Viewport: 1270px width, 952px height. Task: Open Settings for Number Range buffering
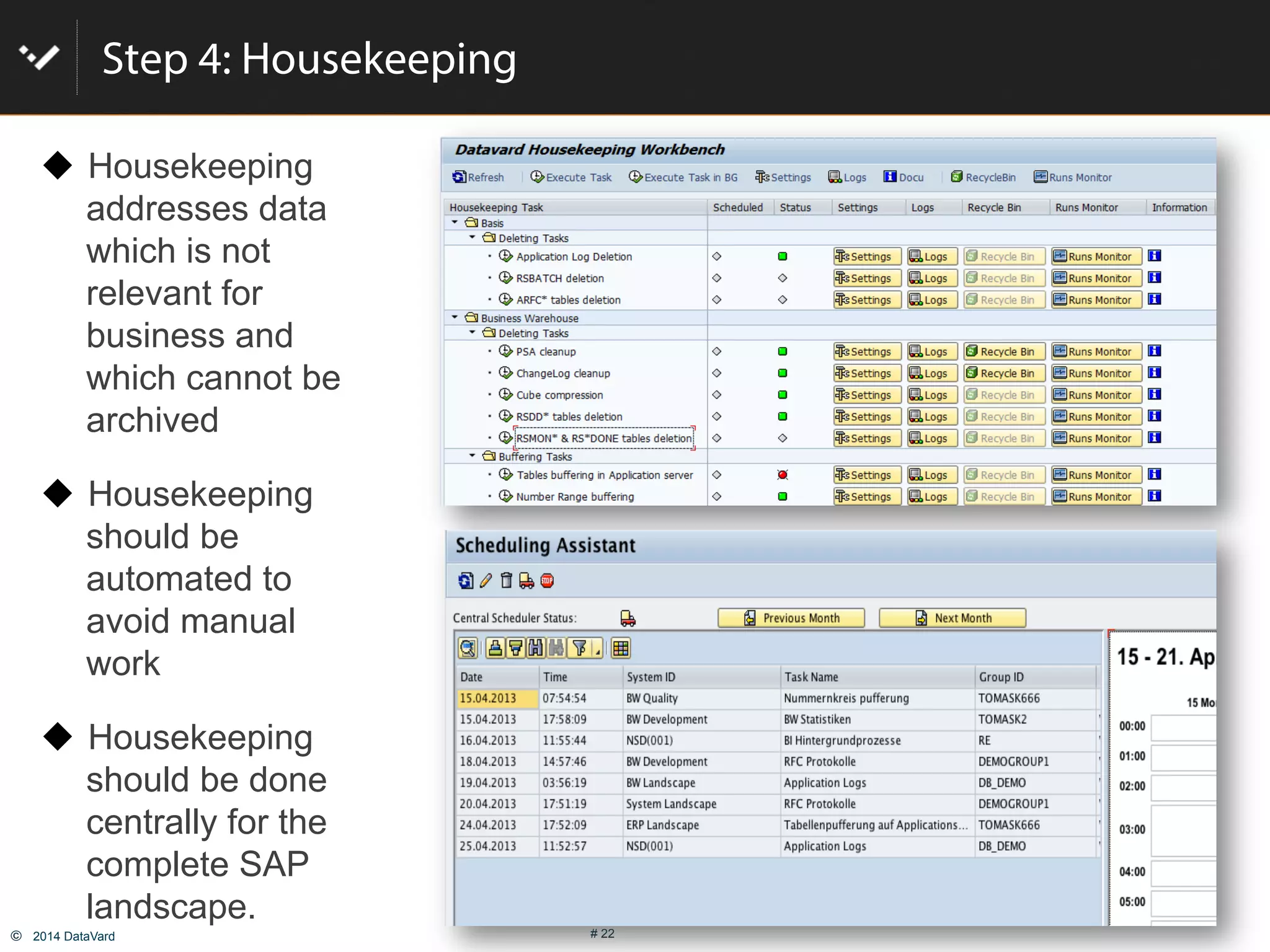[x=866, y=496]
